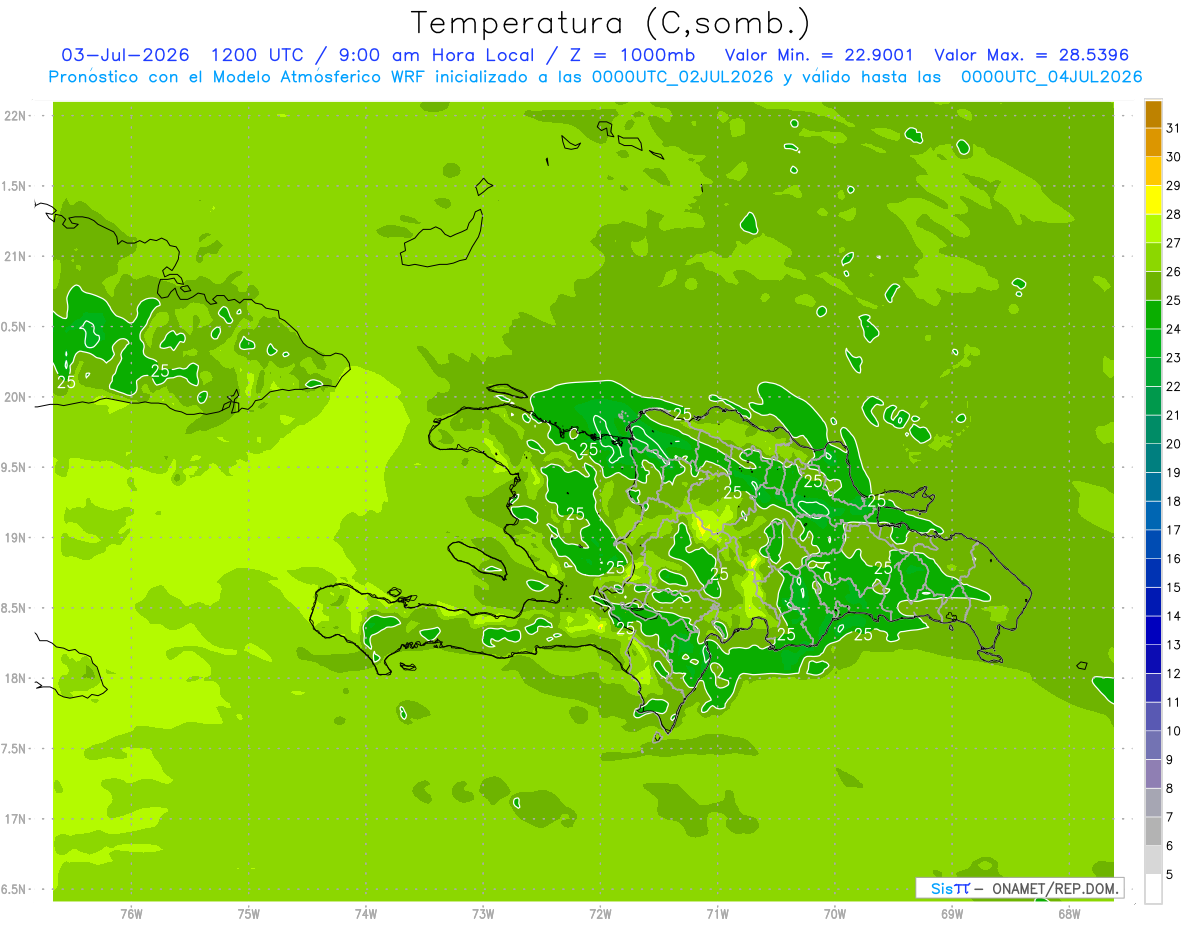Click the title 'Temperatura (C,somb.)'
This screenshot has height=927, width=1200.
pos(610,23)
